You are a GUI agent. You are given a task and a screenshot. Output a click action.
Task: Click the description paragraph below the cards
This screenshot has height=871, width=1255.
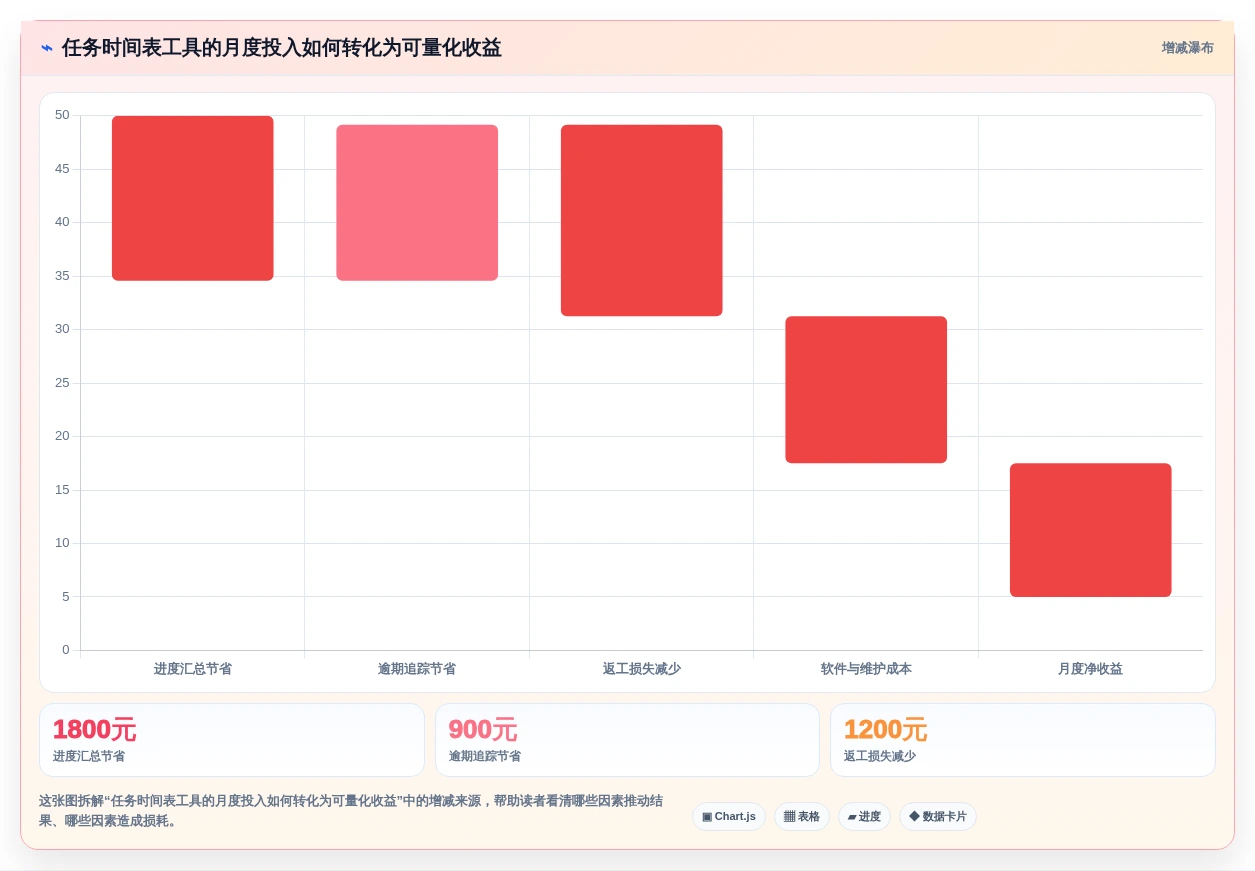click(x=351, y=811)
